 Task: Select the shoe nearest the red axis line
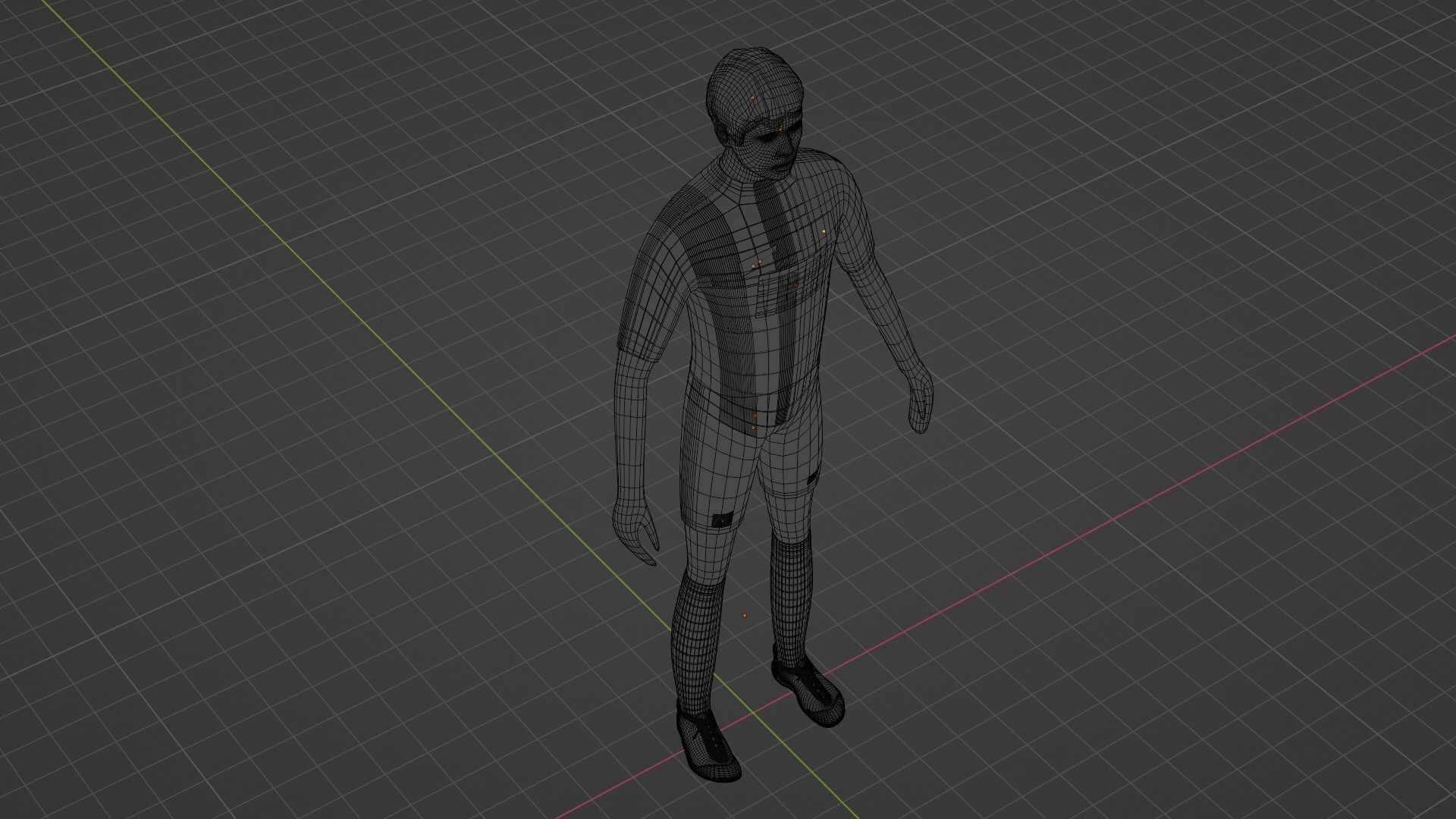(807, 686)
